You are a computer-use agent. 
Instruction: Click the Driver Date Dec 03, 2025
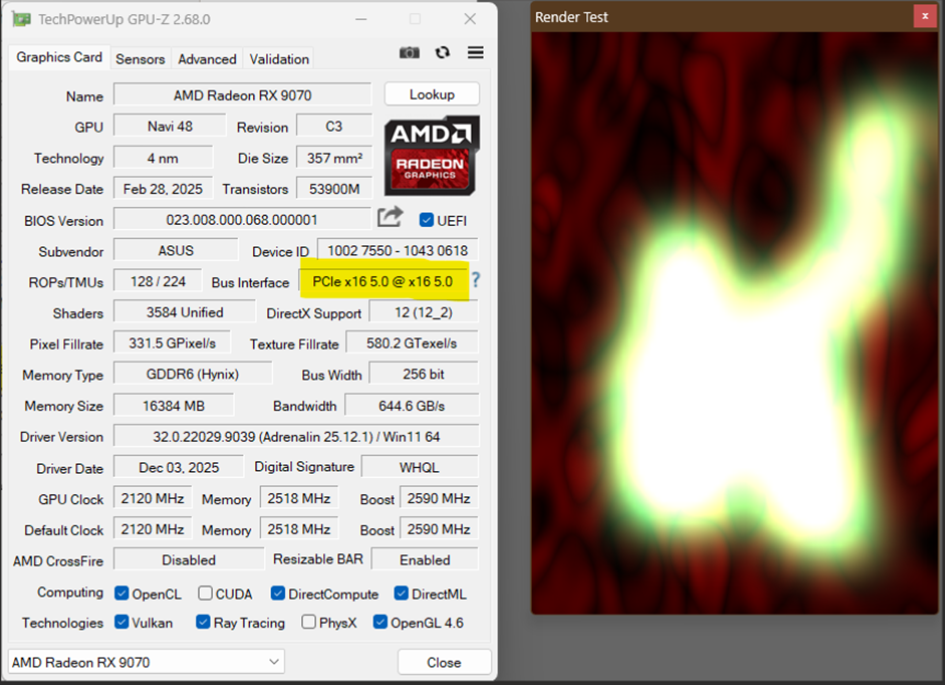[x=178, y=467]
